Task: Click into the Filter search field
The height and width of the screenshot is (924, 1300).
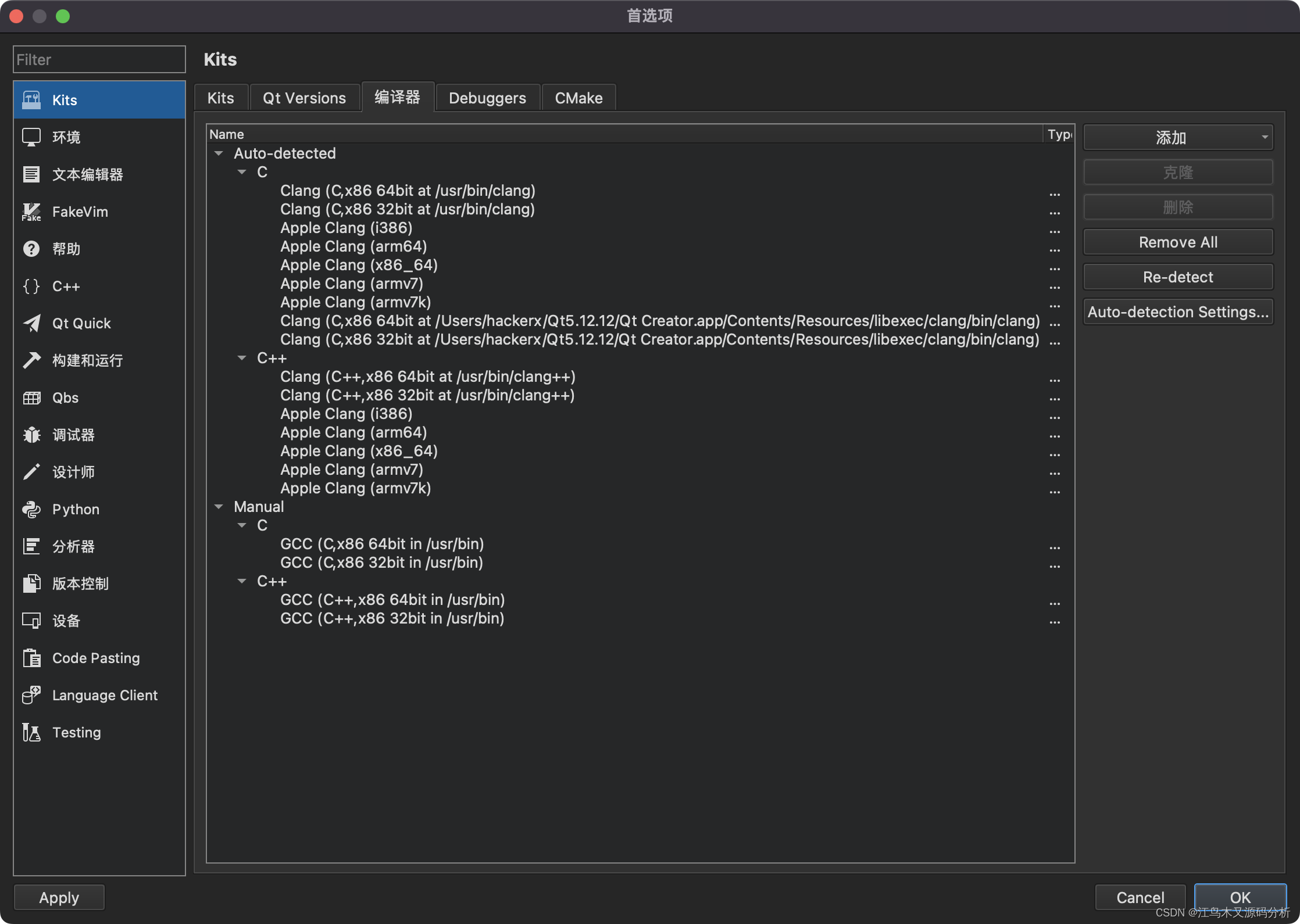Action: [x=99, y=60]
